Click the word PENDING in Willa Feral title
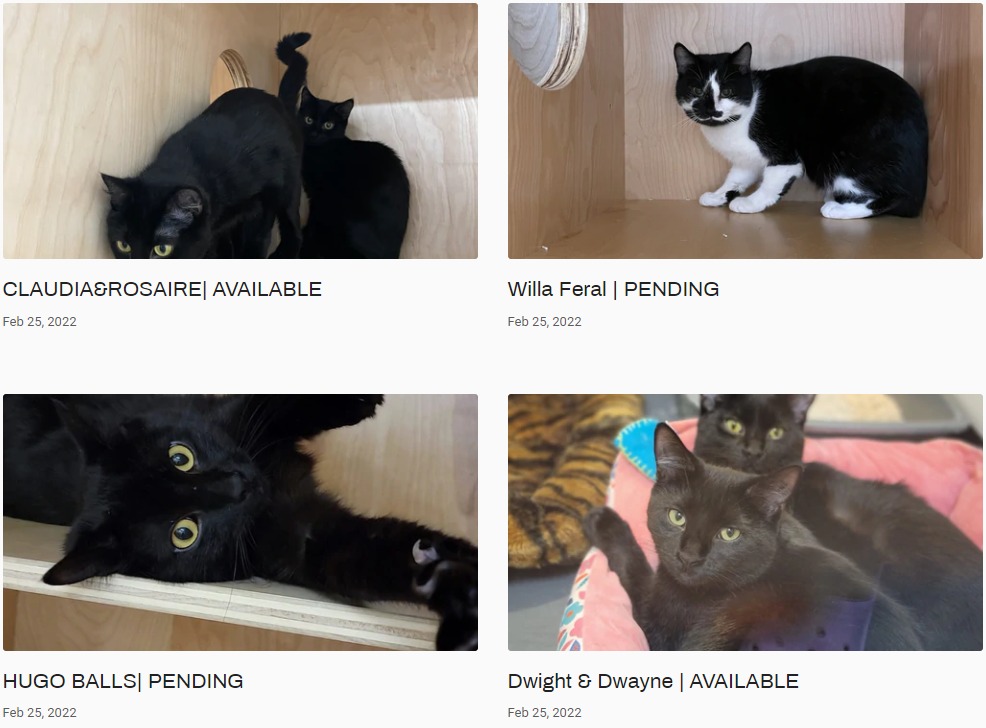The height and width of the screenshot is (728, 986). (672, 289)
